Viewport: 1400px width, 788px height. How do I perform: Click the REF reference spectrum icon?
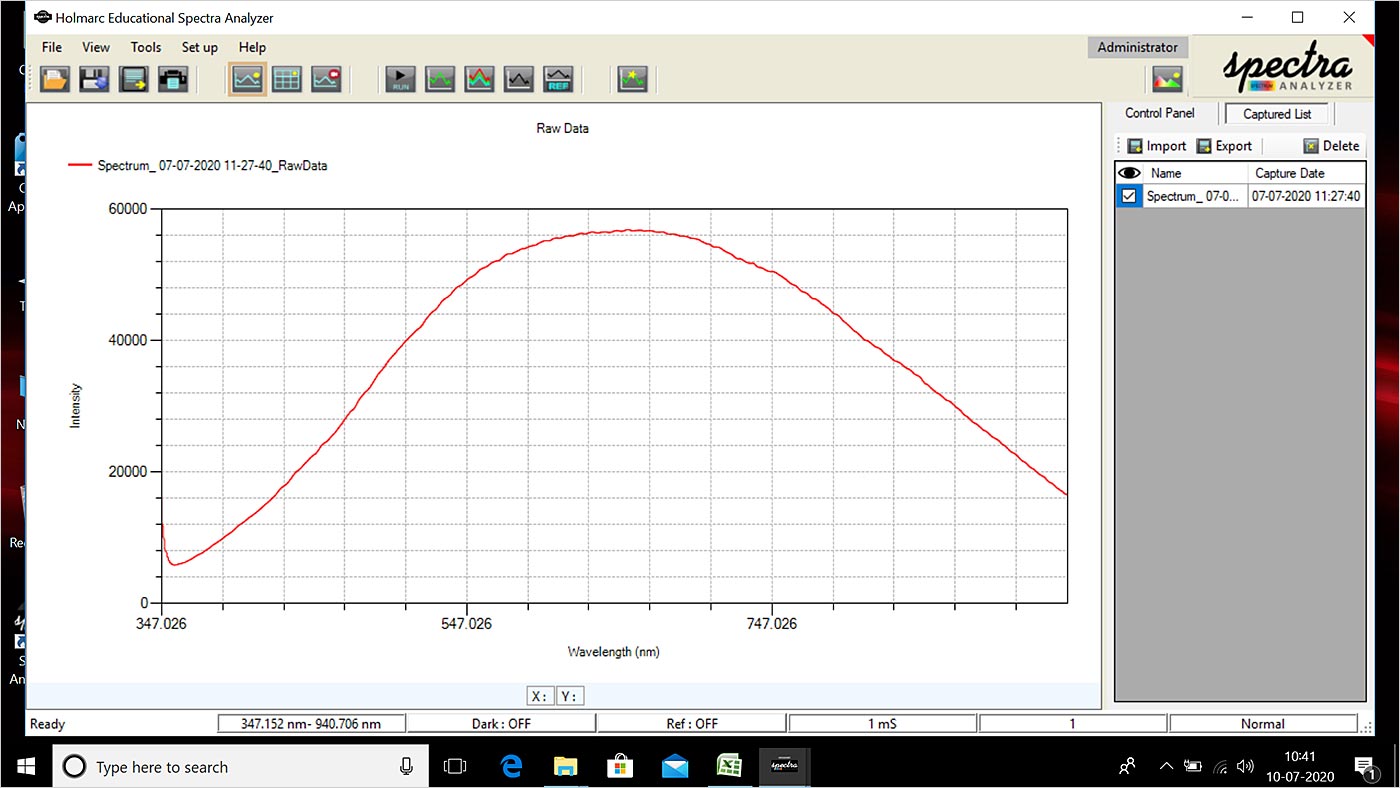click(x=558, y=79)
